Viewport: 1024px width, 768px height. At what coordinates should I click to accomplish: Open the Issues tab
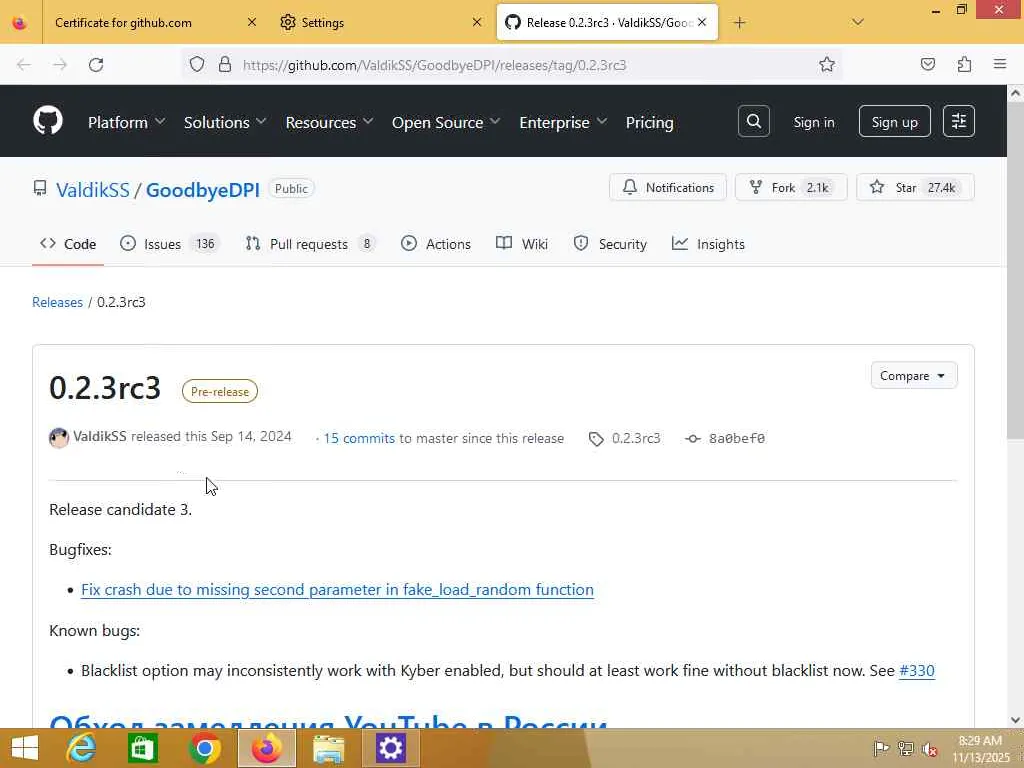(170, 244)
